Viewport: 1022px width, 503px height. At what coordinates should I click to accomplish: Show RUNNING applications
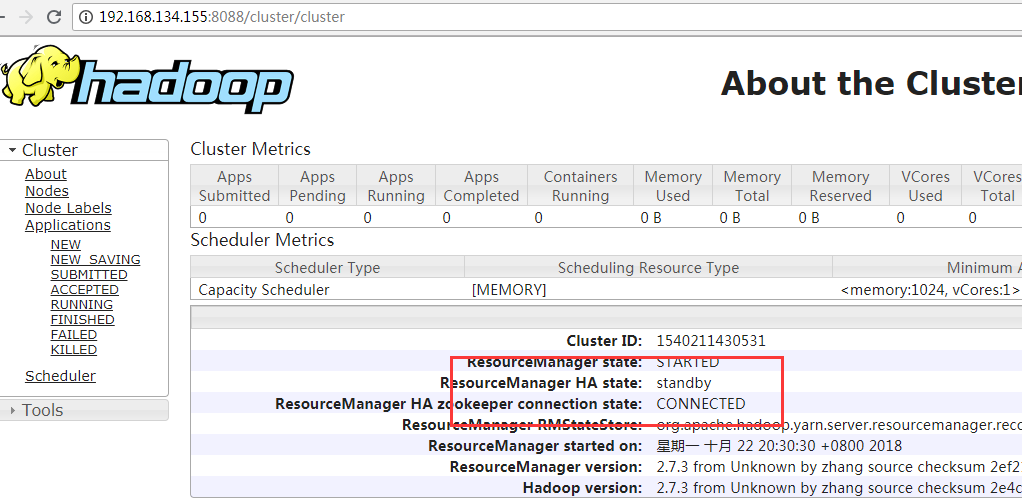[81, 304]
